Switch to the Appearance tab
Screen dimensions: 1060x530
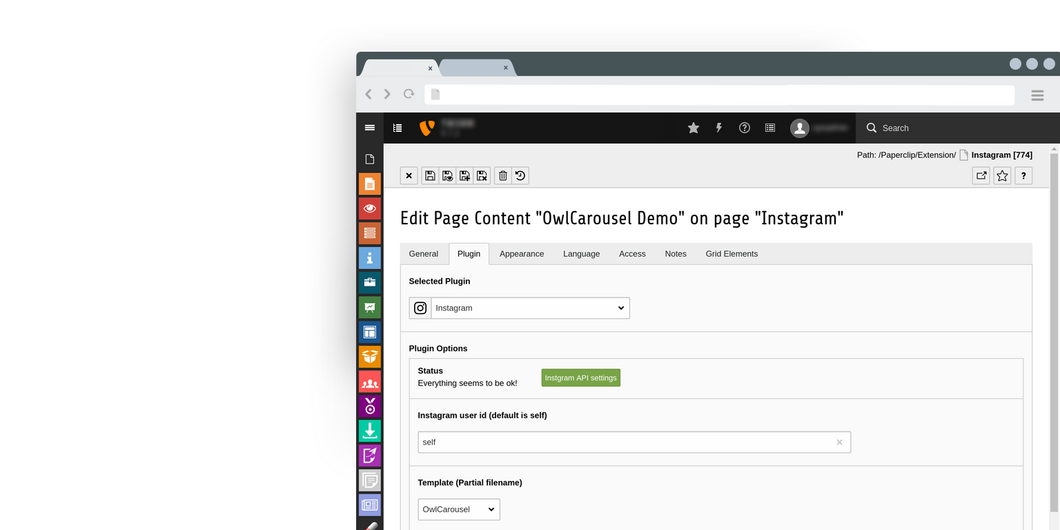point(522,254)
